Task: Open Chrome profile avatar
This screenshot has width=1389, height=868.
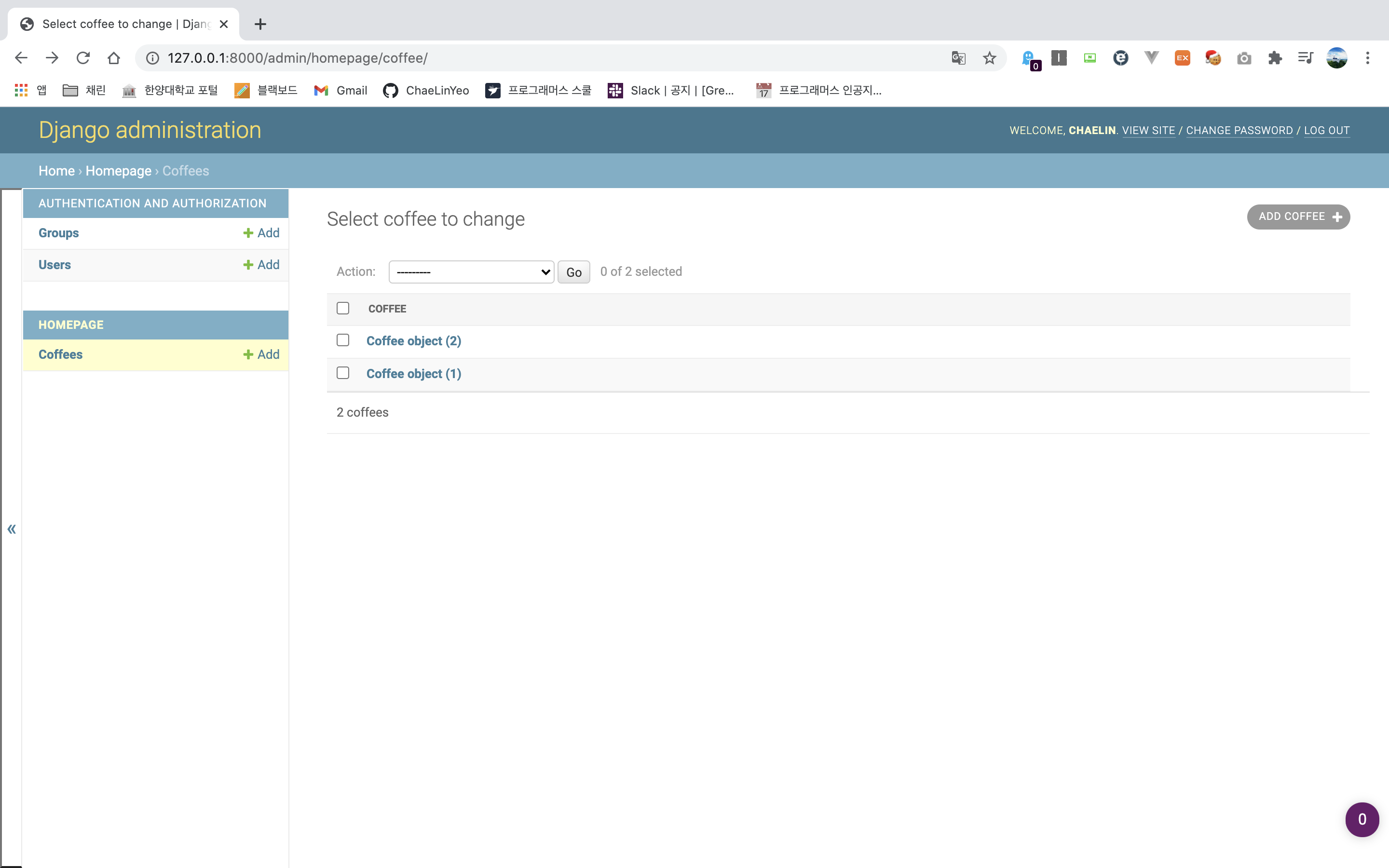Action: (x=1337, y=58)
